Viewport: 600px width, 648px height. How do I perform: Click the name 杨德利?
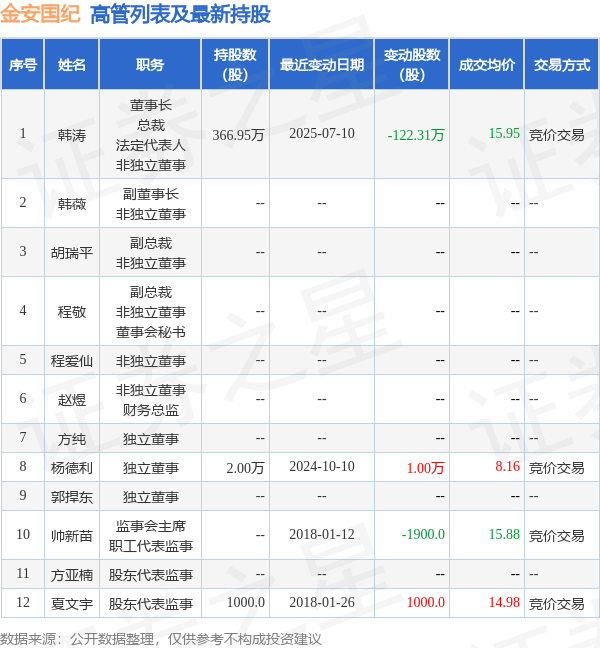(x=71, y=468)
